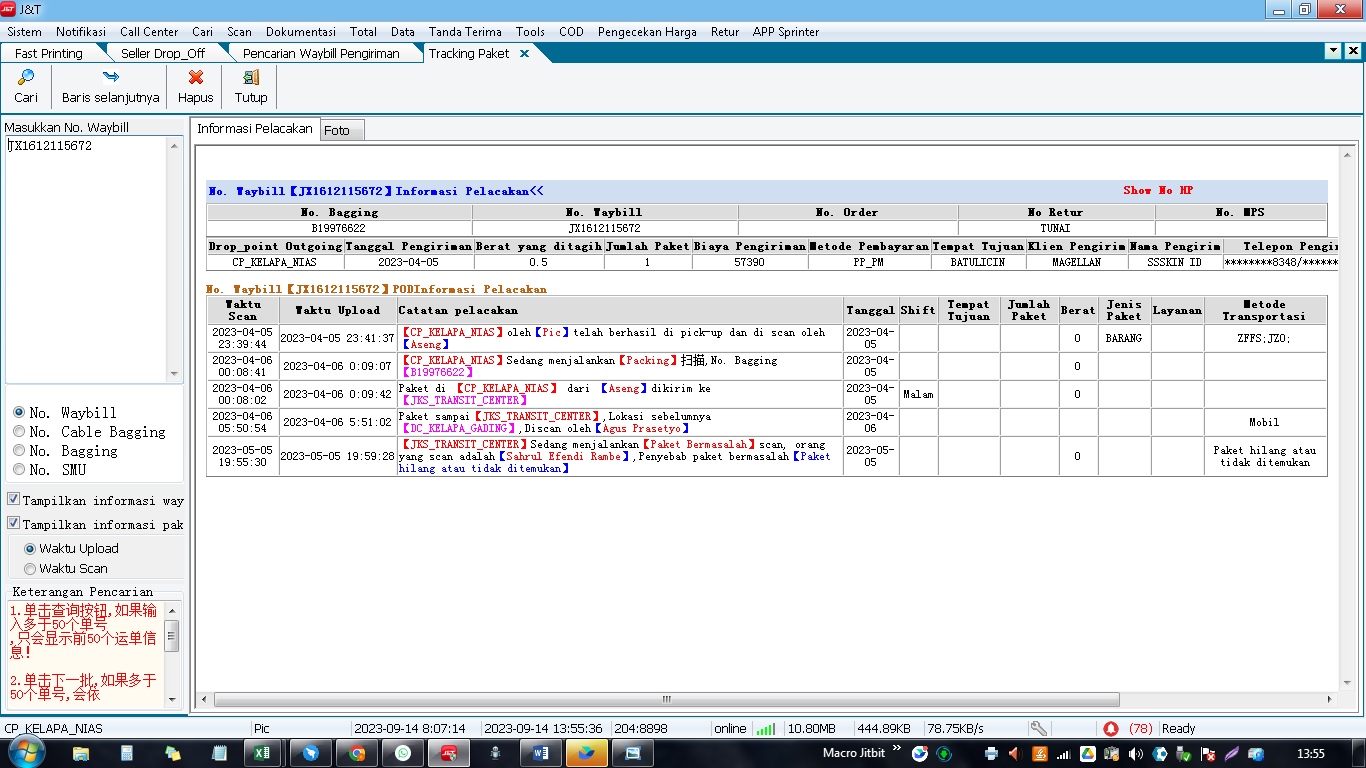Click the online status bar entry
This screenshot has width=1366, height=768.
(730, 728)
